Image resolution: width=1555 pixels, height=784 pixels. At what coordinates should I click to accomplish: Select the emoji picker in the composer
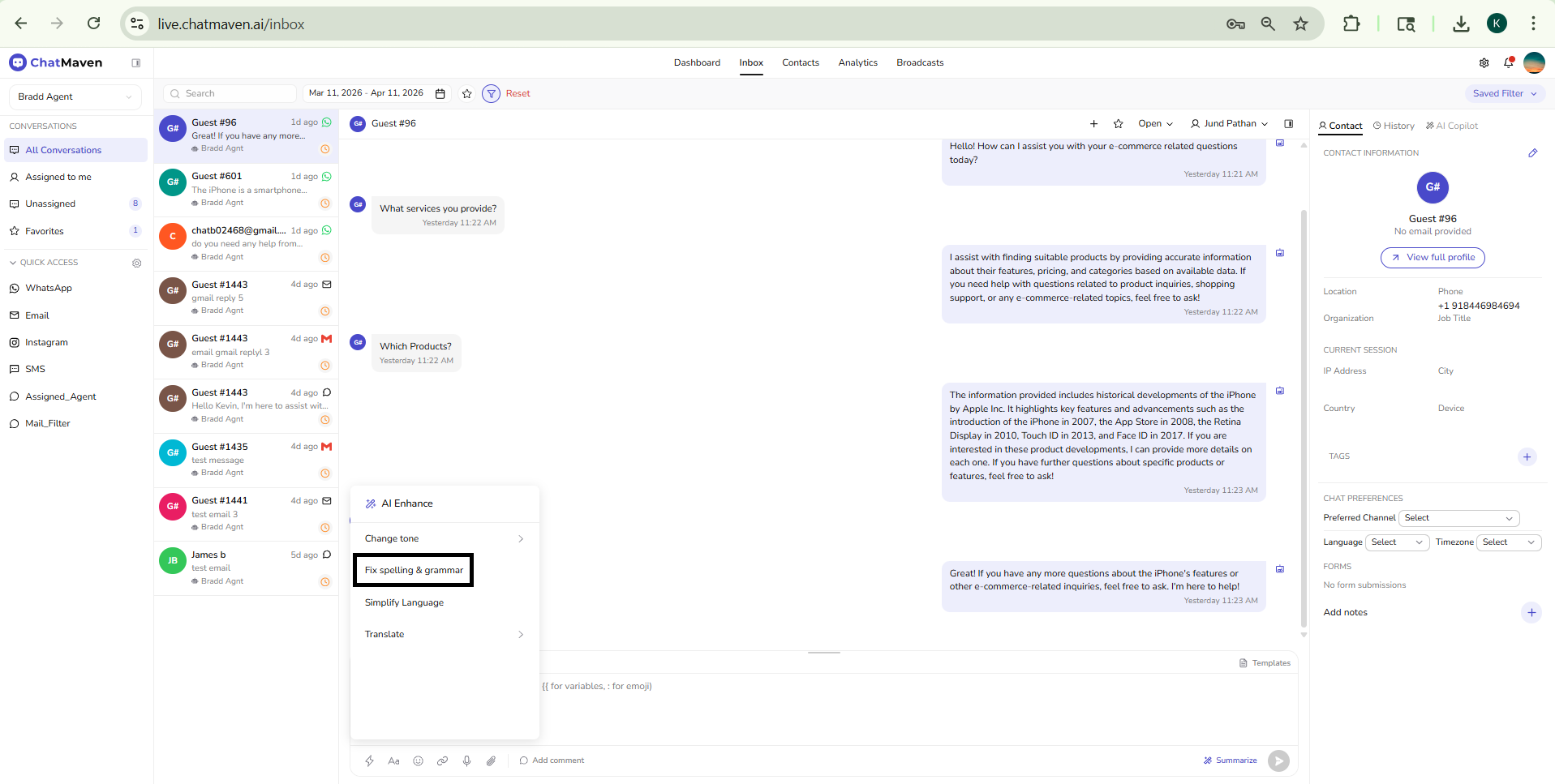pyautogui.click(x=418, y=760)
